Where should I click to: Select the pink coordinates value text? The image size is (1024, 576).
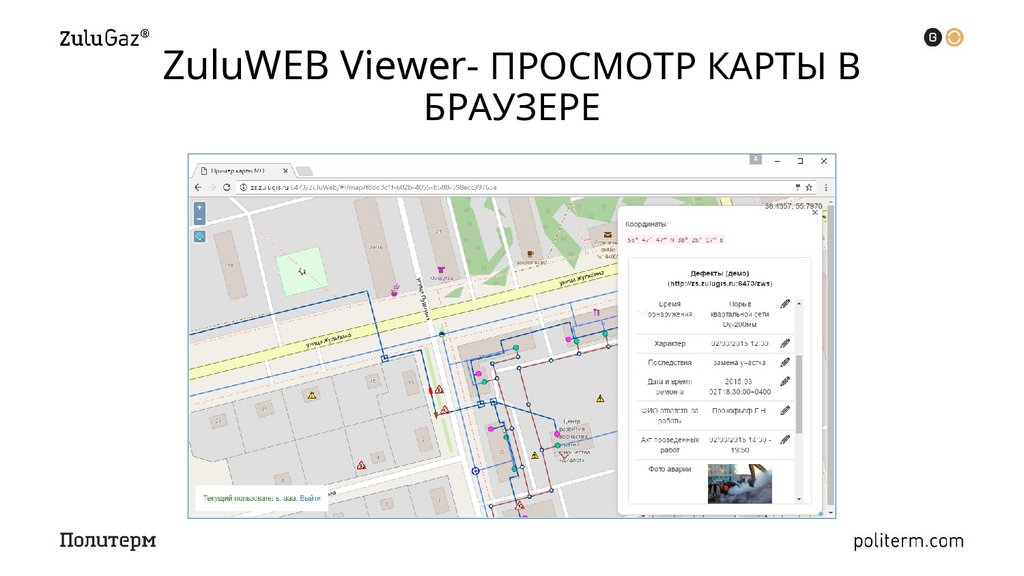[x=677, y=238]
